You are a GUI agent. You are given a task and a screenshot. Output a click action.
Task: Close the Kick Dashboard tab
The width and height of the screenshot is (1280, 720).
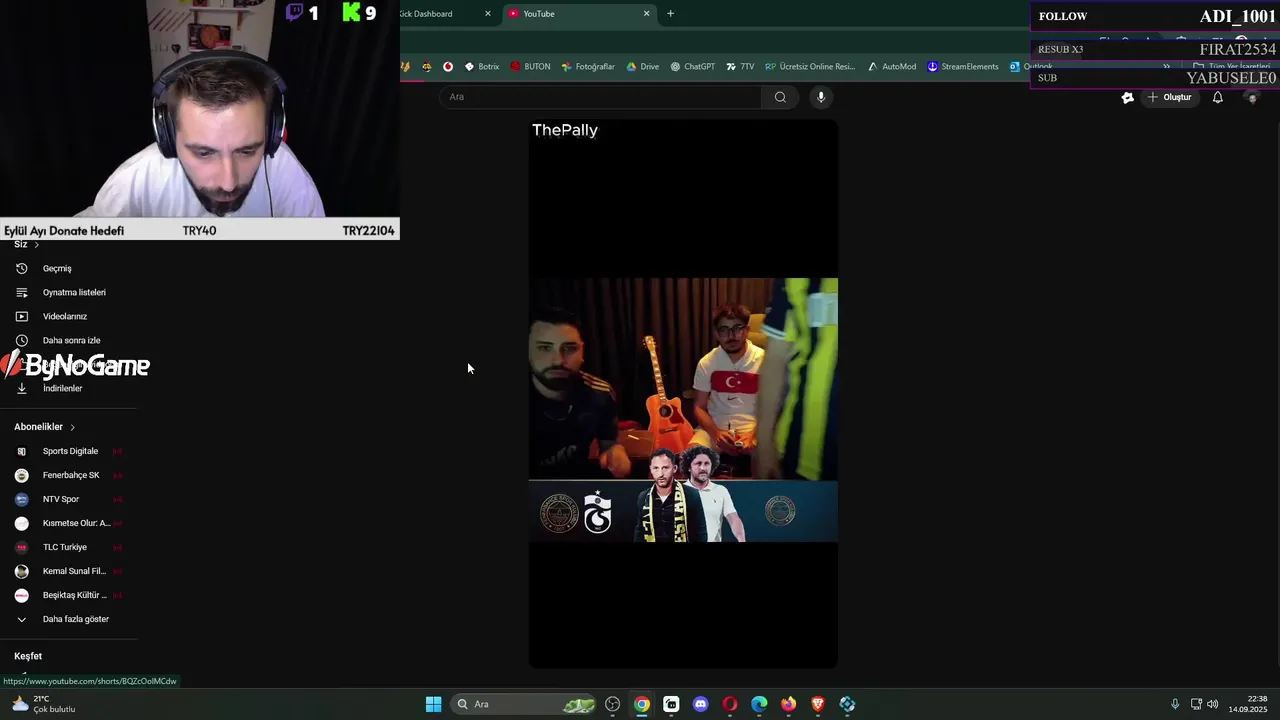point(488,14)
